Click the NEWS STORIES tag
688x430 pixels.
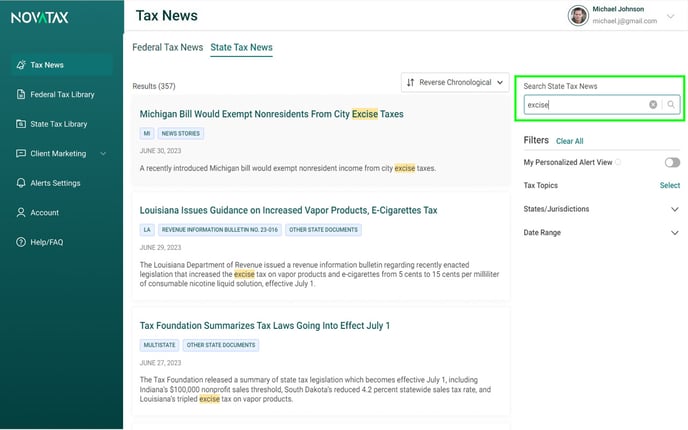coord(180,133)
